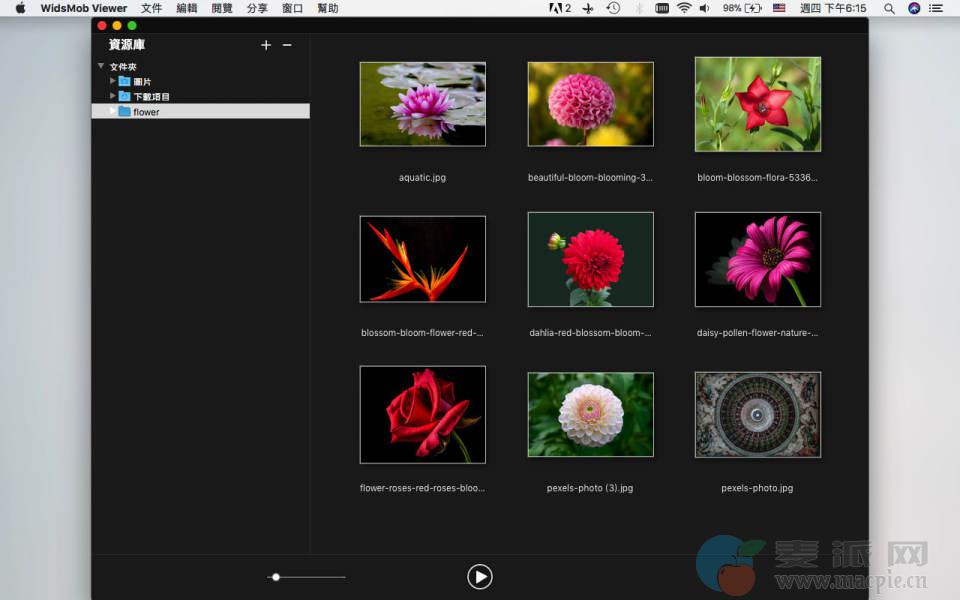Start slideshow with the play button

coord(480,576)
